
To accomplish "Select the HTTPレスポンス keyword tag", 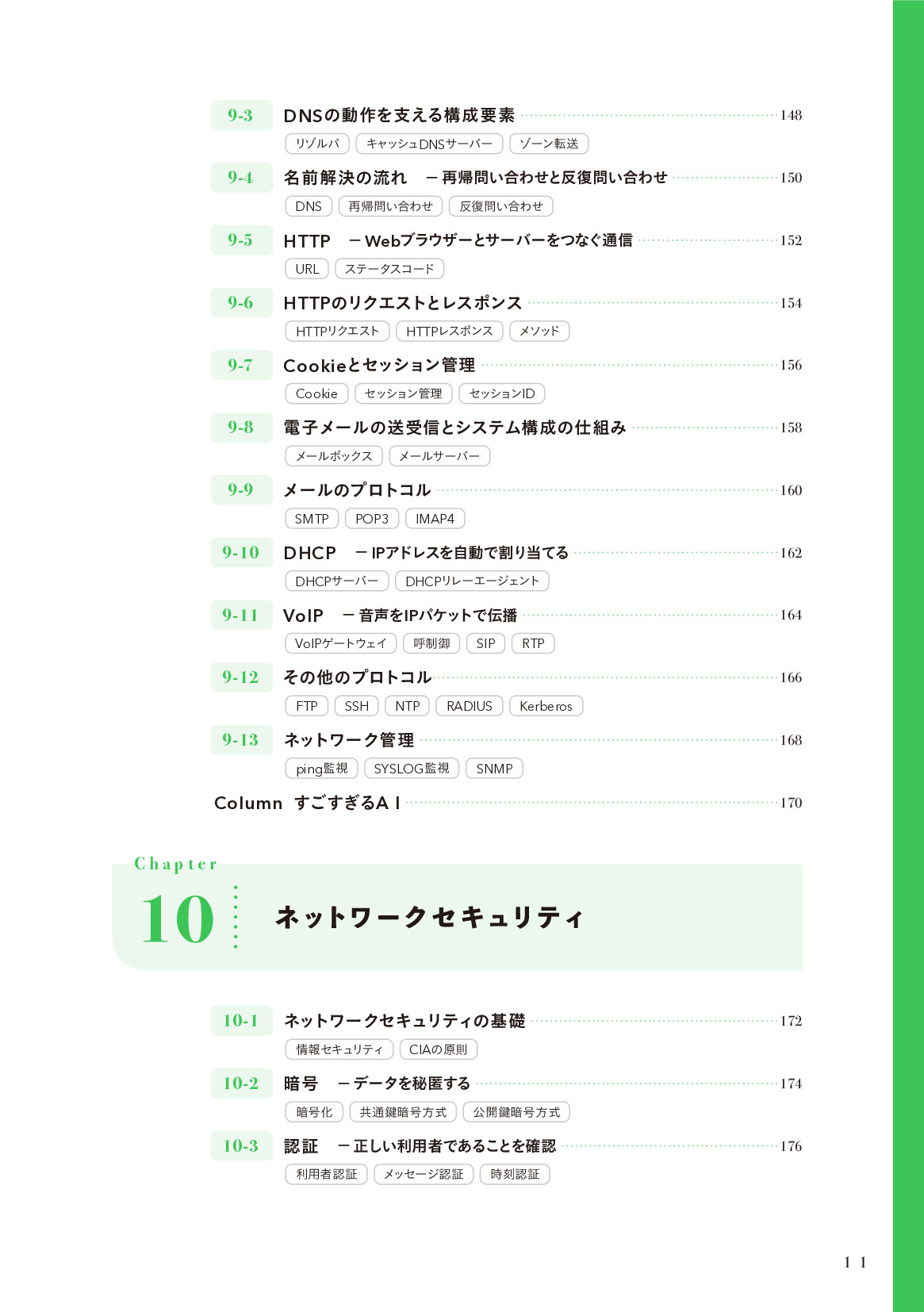I will tap(449, 331).
